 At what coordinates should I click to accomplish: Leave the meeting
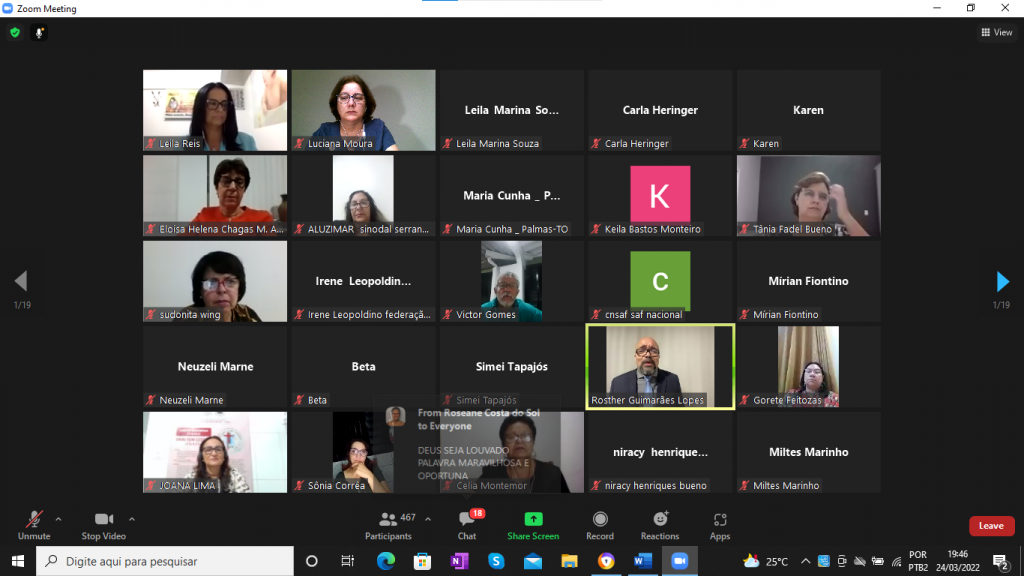tap(991, 526)
